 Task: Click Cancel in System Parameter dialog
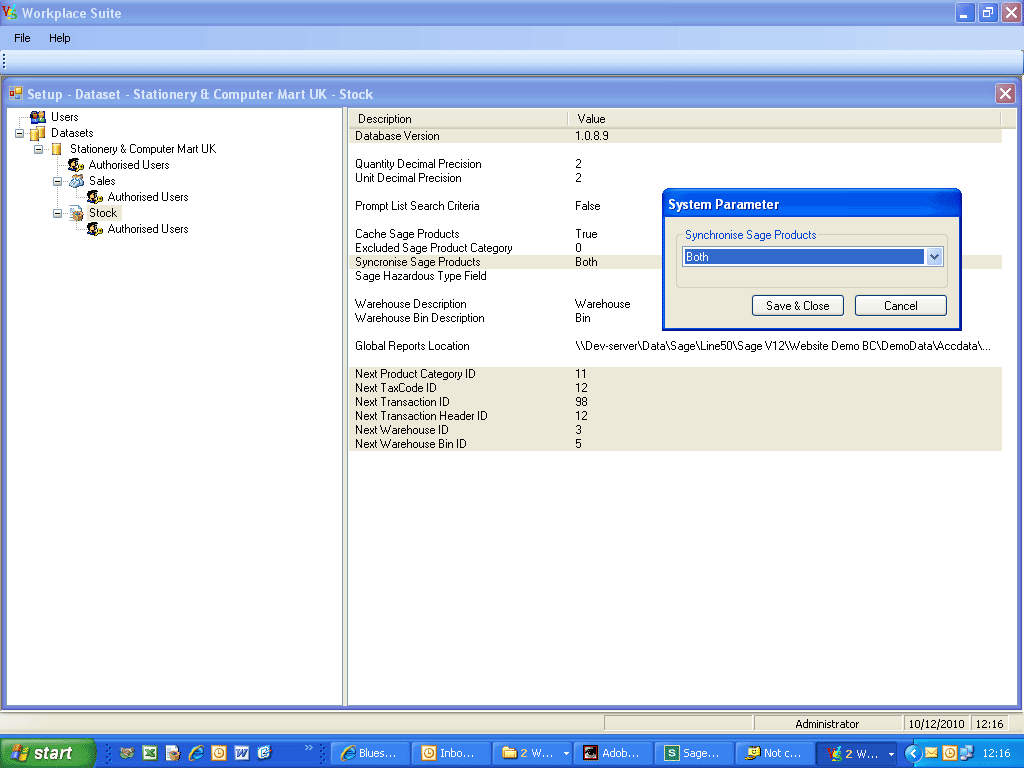pos(900,306)
